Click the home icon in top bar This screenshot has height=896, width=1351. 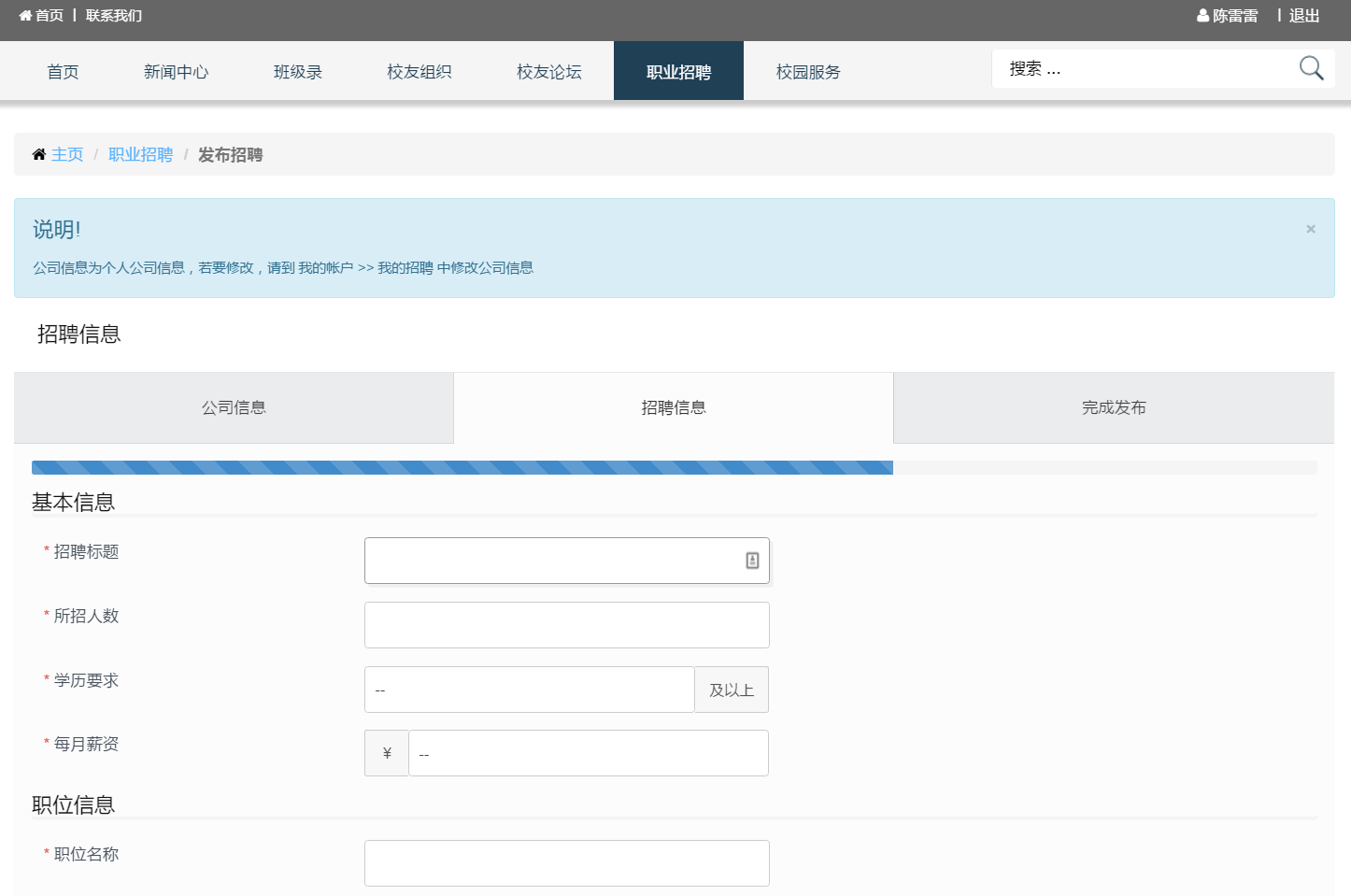pyautogui.click(x=25, y=16)
